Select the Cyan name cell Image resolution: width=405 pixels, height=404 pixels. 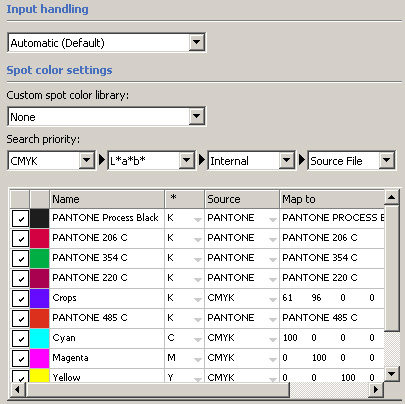click(x=107, y=338)
